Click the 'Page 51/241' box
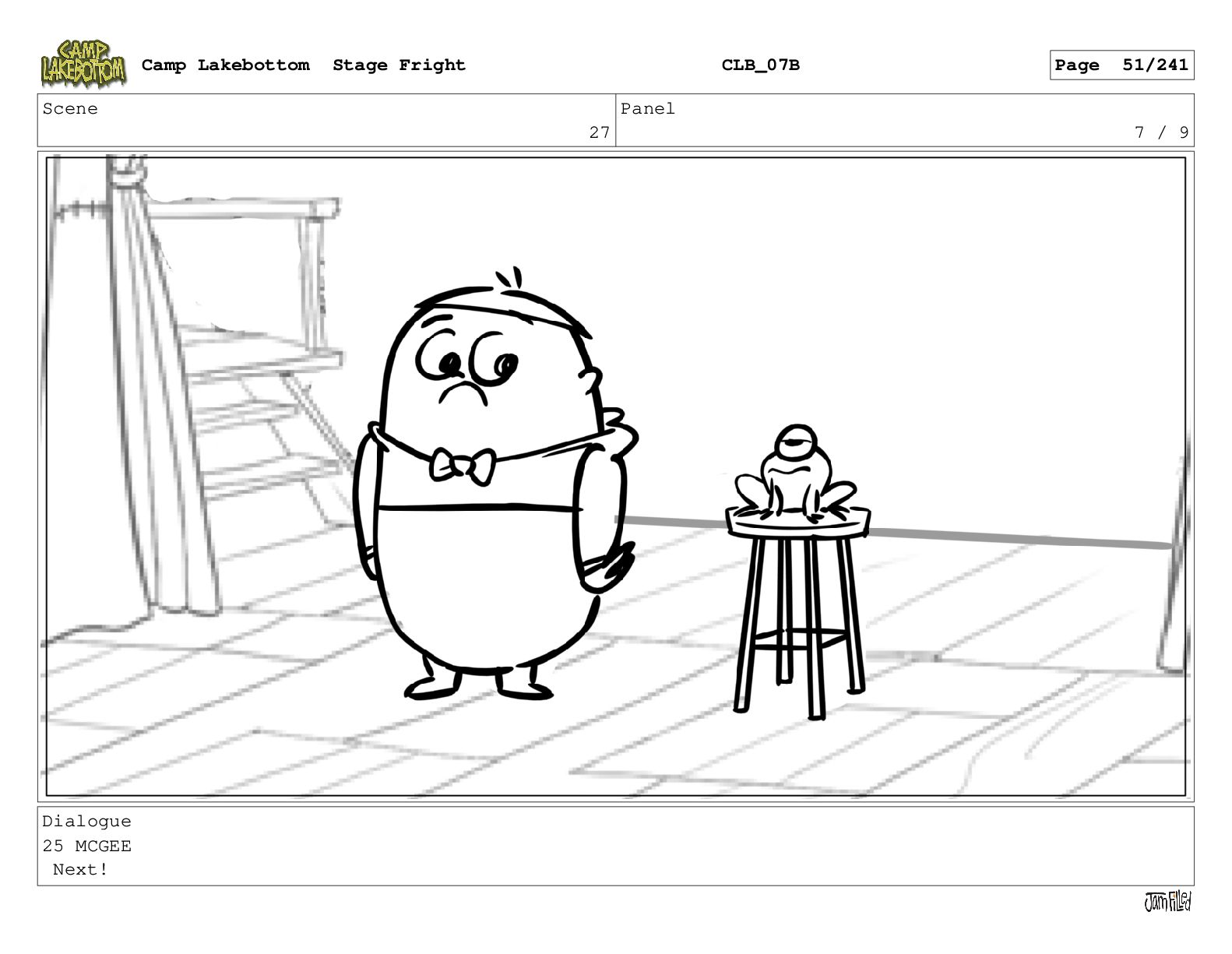The width and height of the screenshot is (1232, 954). [x=1121, y=65]
